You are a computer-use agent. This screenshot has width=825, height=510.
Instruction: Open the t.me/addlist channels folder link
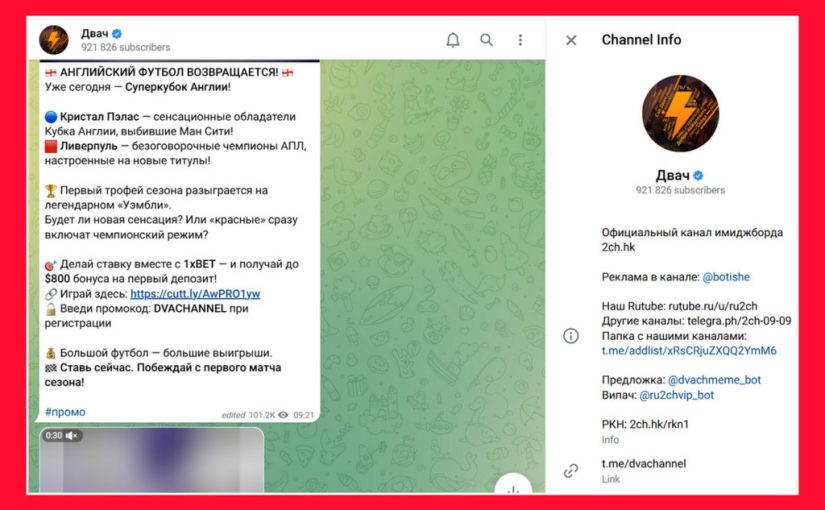689,351
